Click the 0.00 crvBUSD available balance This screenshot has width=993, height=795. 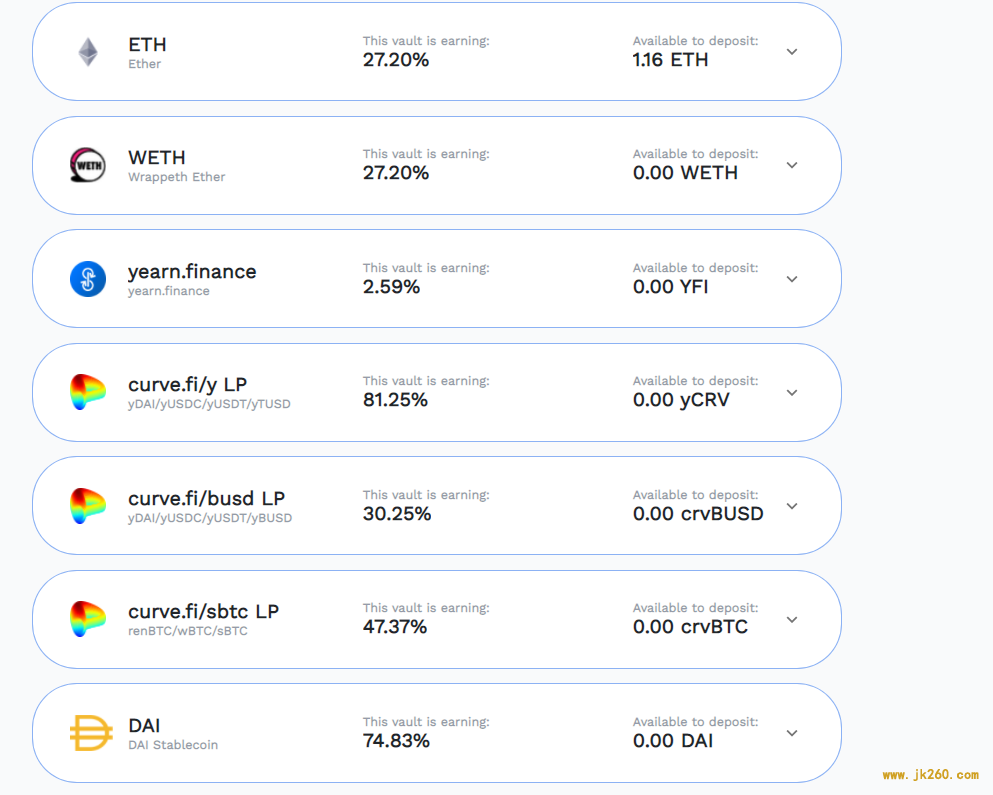[698, 514]
